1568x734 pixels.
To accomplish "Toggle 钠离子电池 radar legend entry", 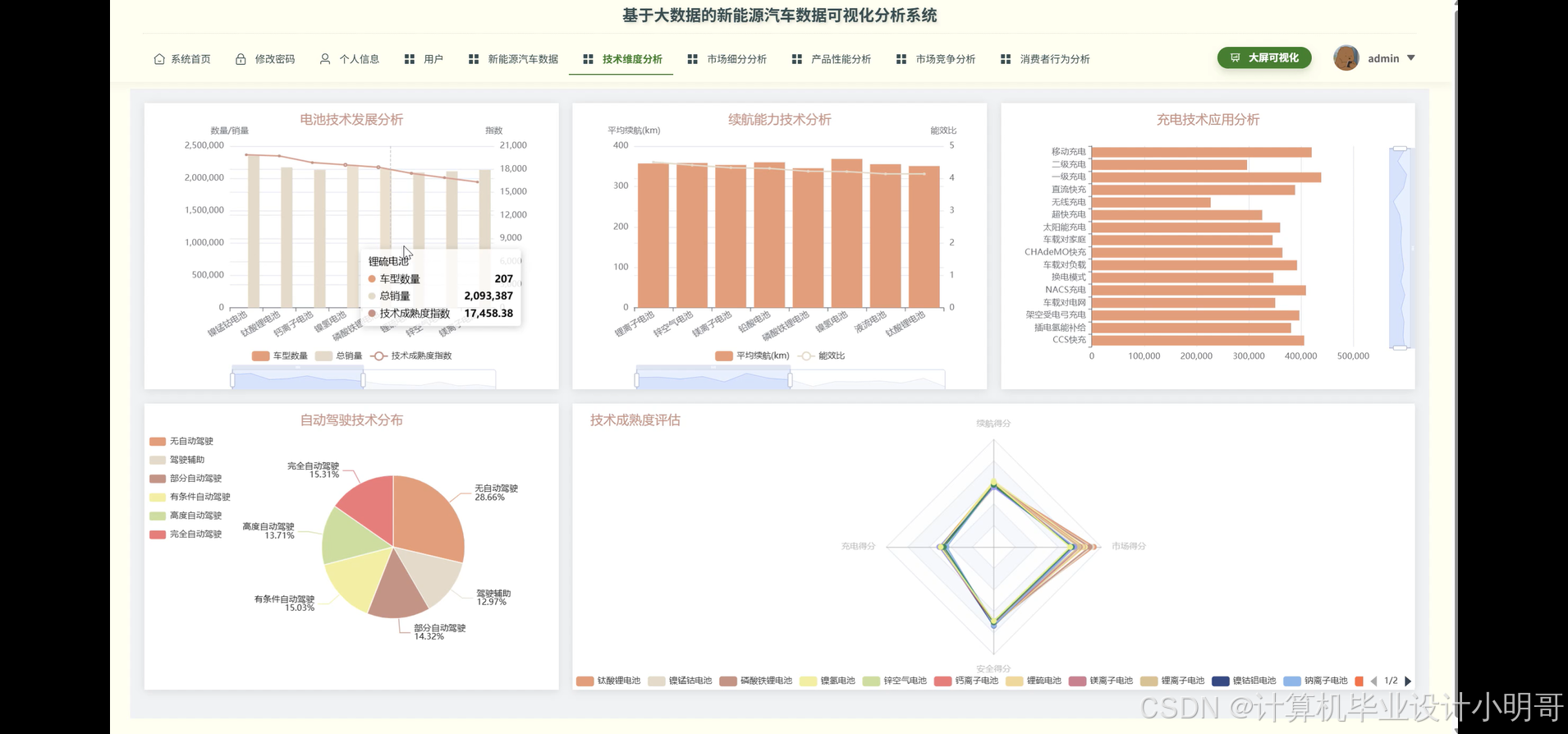I will pyautogui.click(x=1315, y=681).
